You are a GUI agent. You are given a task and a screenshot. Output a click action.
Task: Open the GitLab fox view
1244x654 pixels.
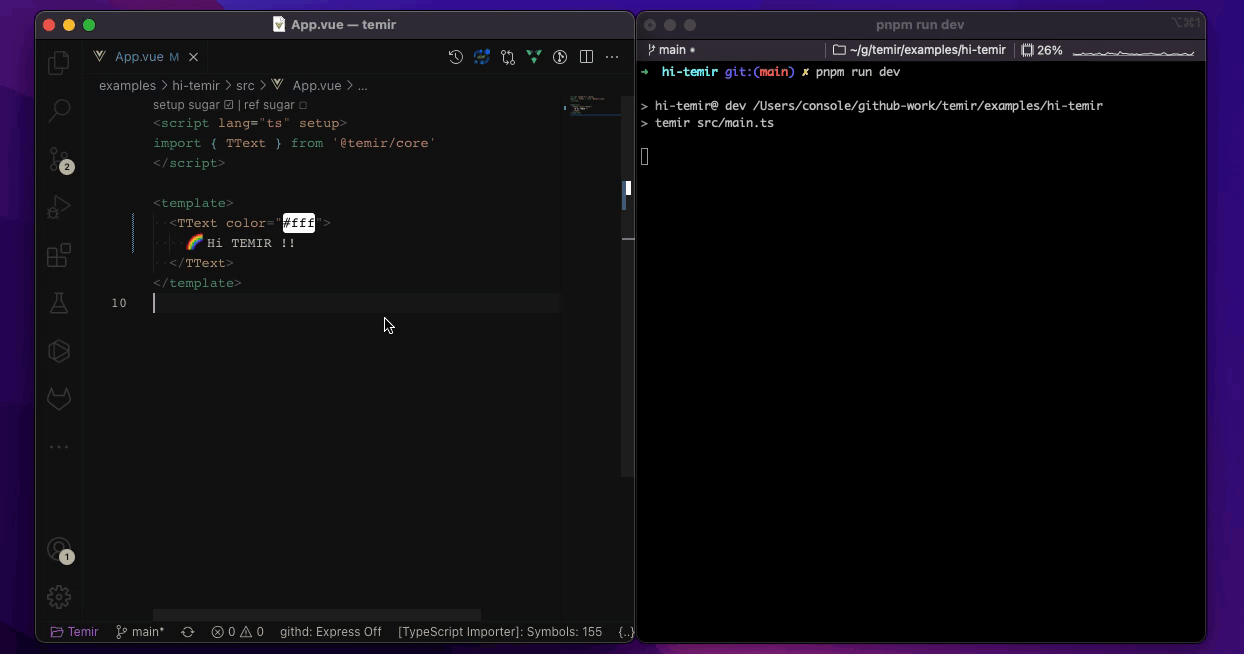click(x=59, y=399)
